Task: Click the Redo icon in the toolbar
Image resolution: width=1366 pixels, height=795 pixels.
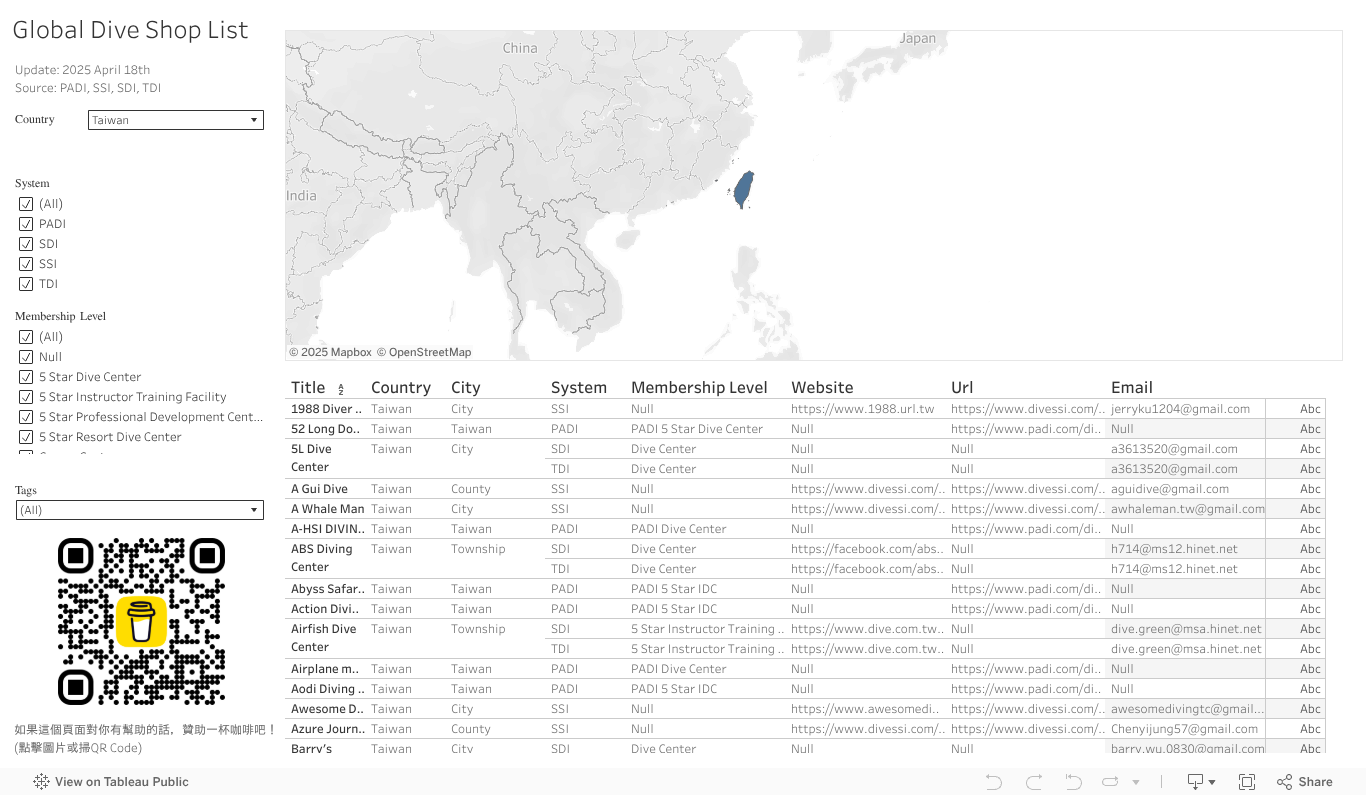Action: click(1034, 782)
